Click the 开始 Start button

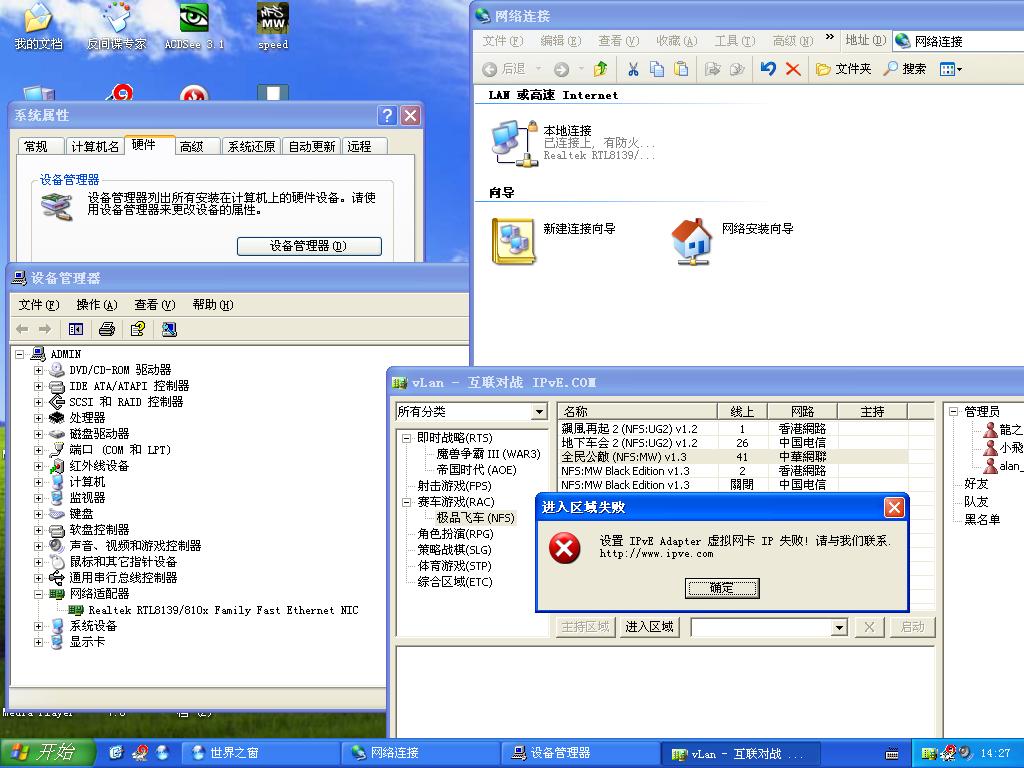click(x=47, y=753)
